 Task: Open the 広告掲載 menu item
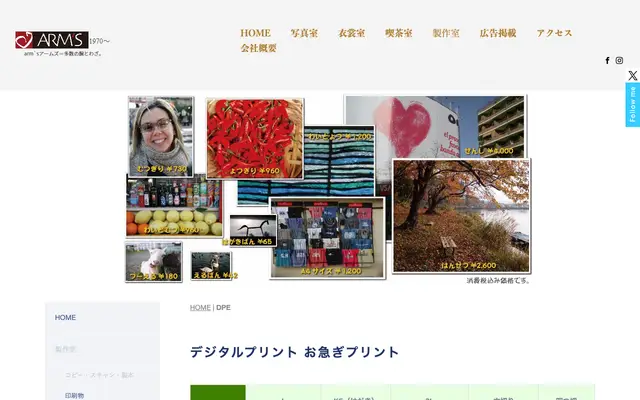pyautogui.click(x=498, y=33)
